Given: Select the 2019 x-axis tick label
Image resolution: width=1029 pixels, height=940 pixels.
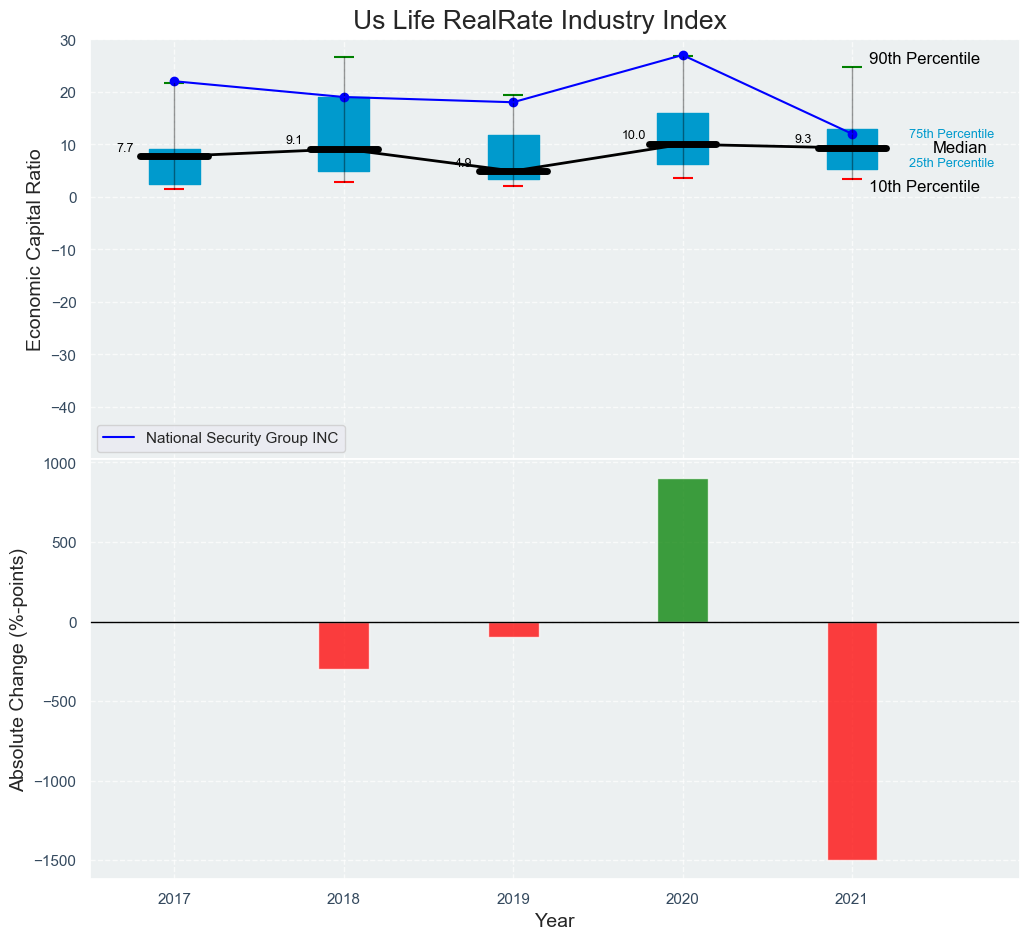Looking at the screenshot, I should pyautogui.click(x=513, y=899).
